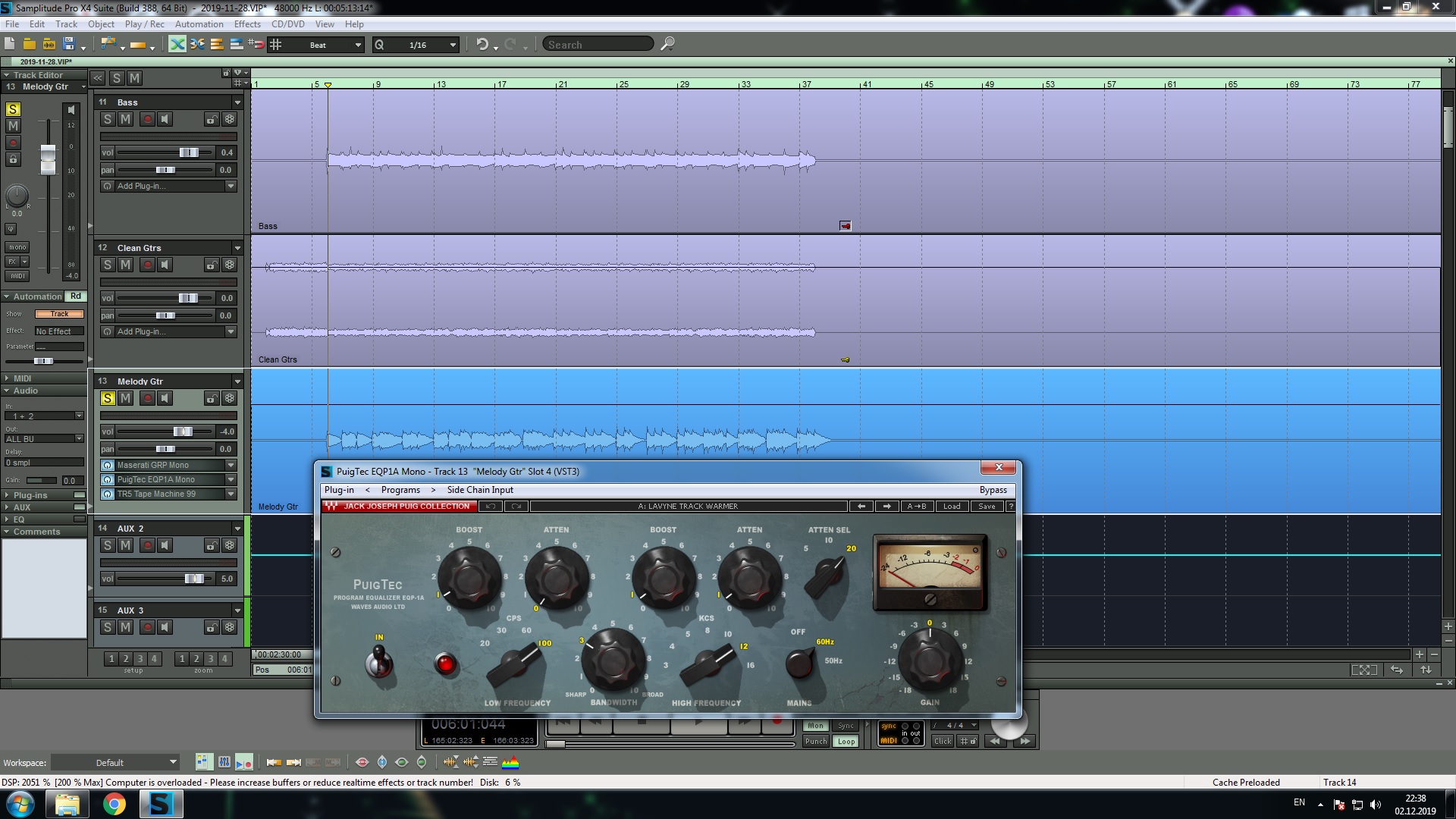Click the magnifier search icon
Image resolution: width=1456 pixels, height=819 pixels.
coord(667,44)
